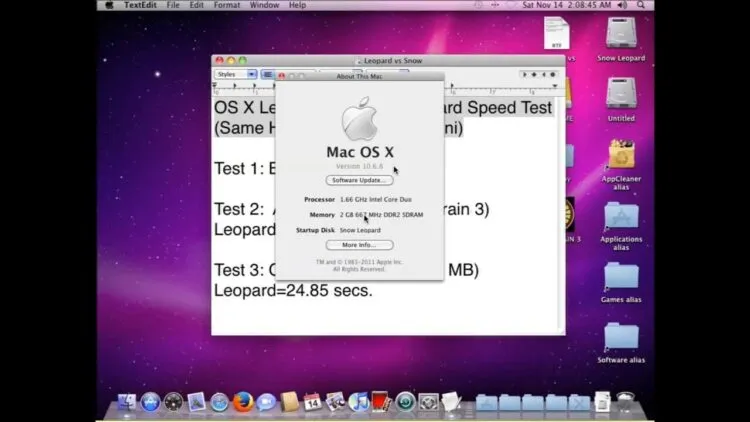Open the Window menu
Screen dimensions: 750x422
(x=264, y=5)
